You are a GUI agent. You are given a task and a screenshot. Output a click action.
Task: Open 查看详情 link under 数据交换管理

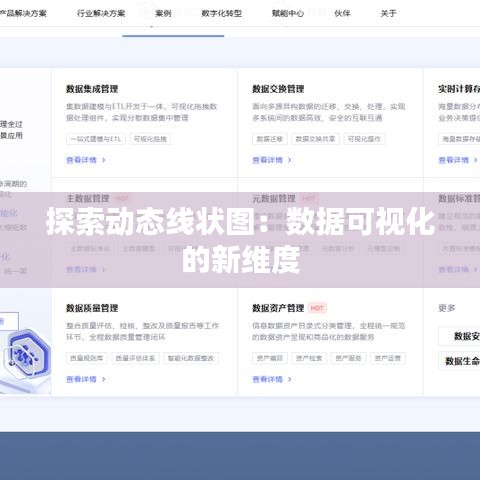coord(267,160)
